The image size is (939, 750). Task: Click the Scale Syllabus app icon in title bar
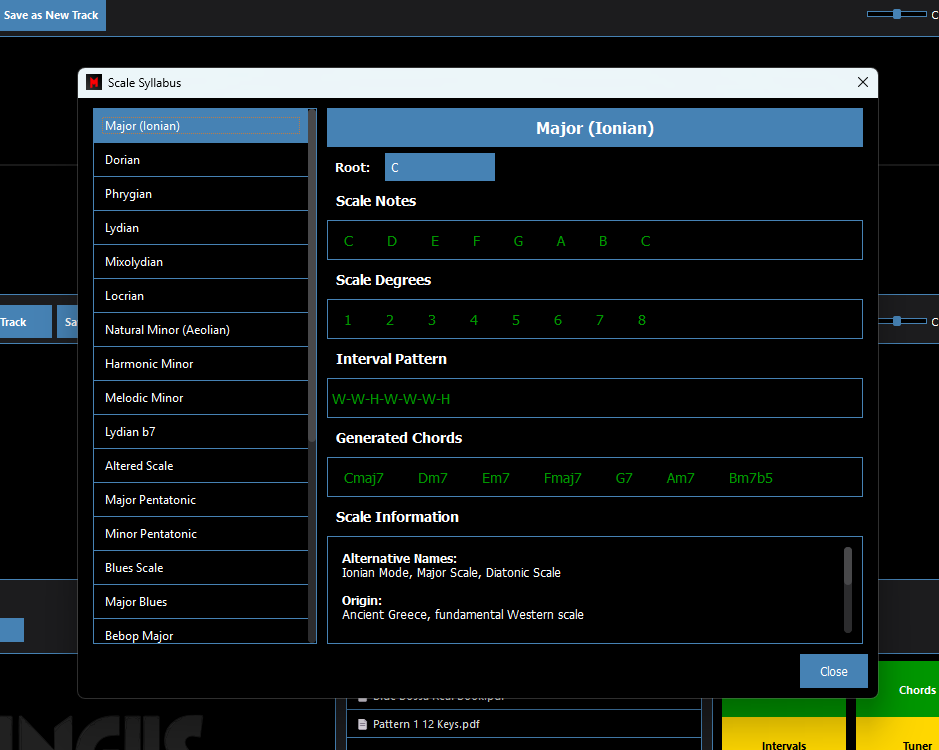coord(94,83)
